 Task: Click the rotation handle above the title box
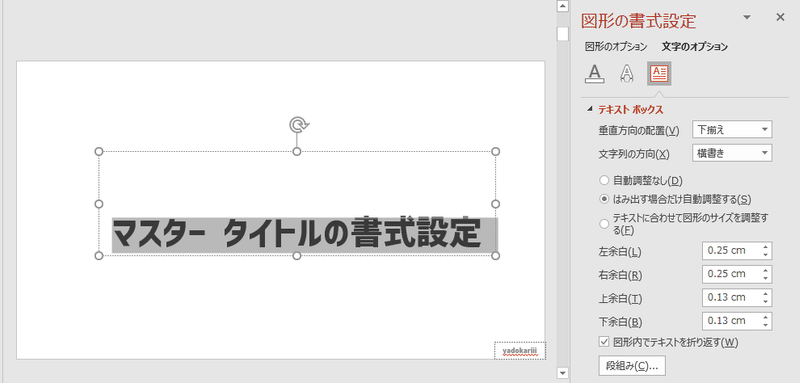[298, 124]
